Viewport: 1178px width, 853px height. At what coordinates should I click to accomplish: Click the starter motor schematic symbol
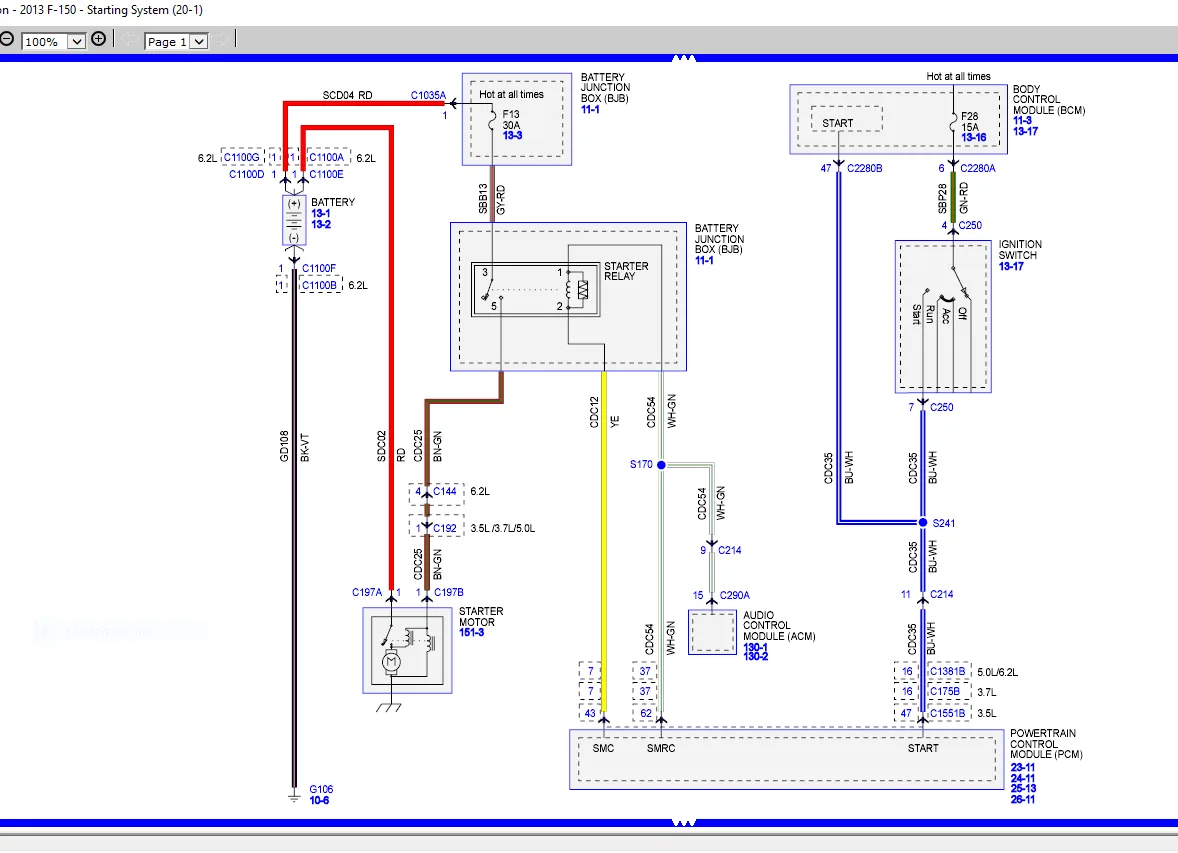[407, 650]
